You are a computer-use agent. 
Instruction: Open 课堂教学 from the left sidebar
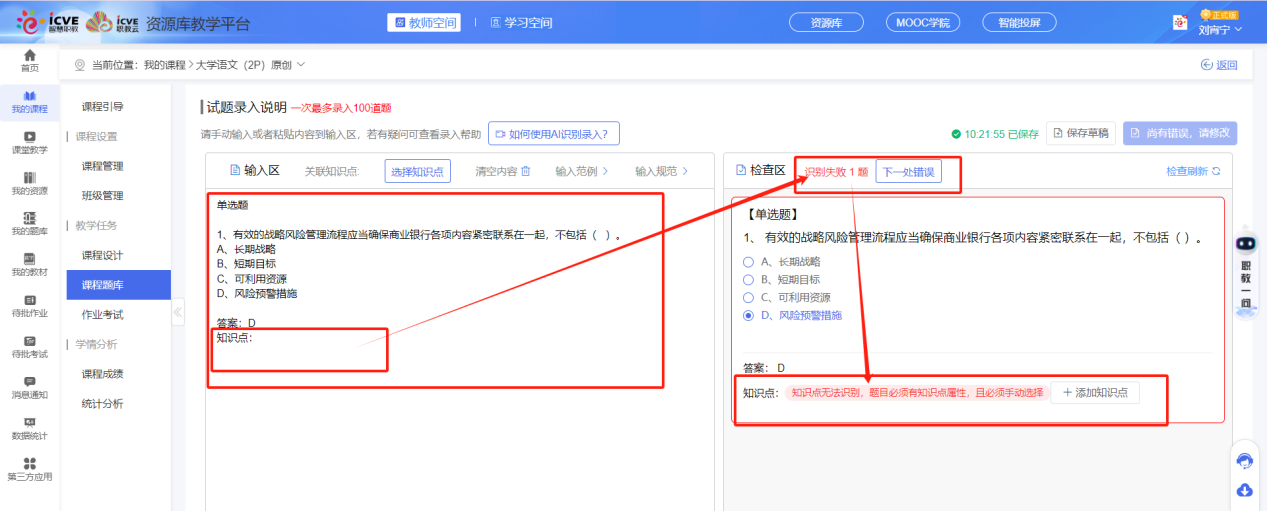pyautogui.click(x=30, y=137)
